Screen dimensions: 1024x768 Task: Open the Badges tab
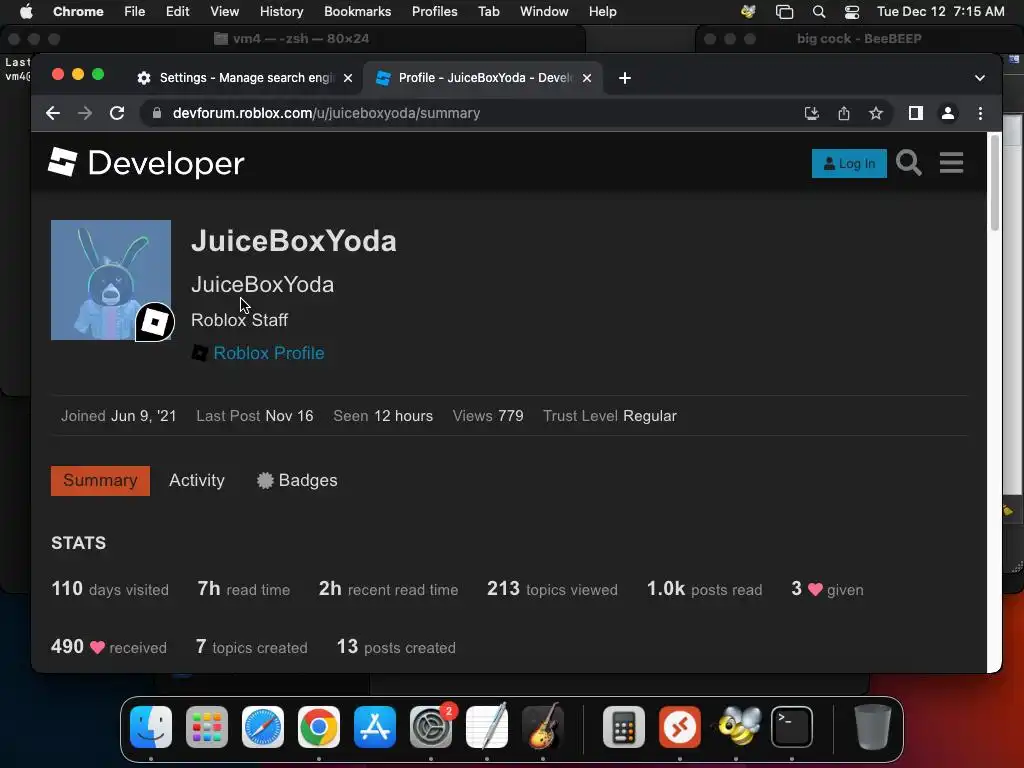[x=297, y=481]
